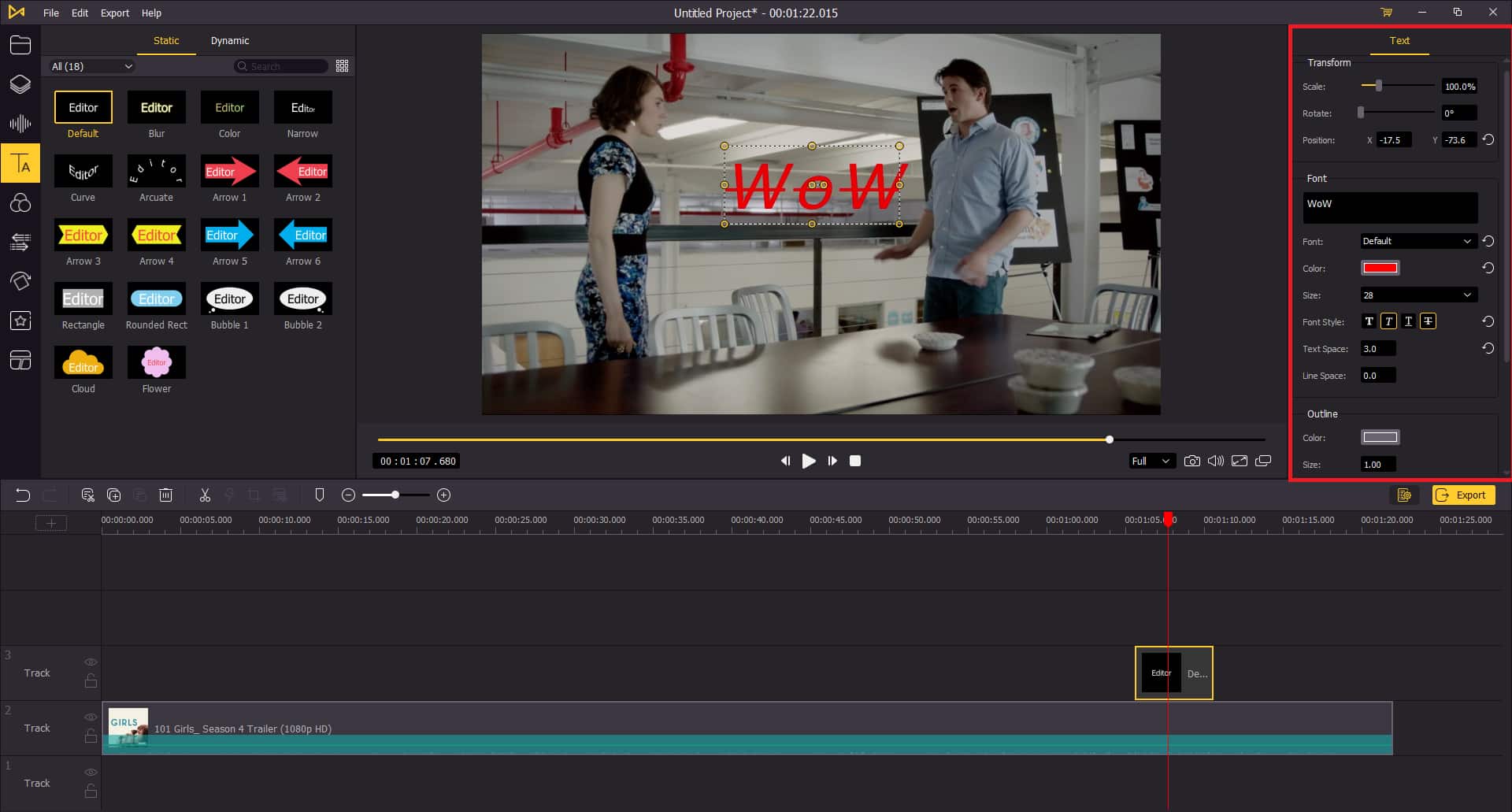Click the Scale slider handle
Viewport: 1512px width, 812px height.
tap(1378, 86)
